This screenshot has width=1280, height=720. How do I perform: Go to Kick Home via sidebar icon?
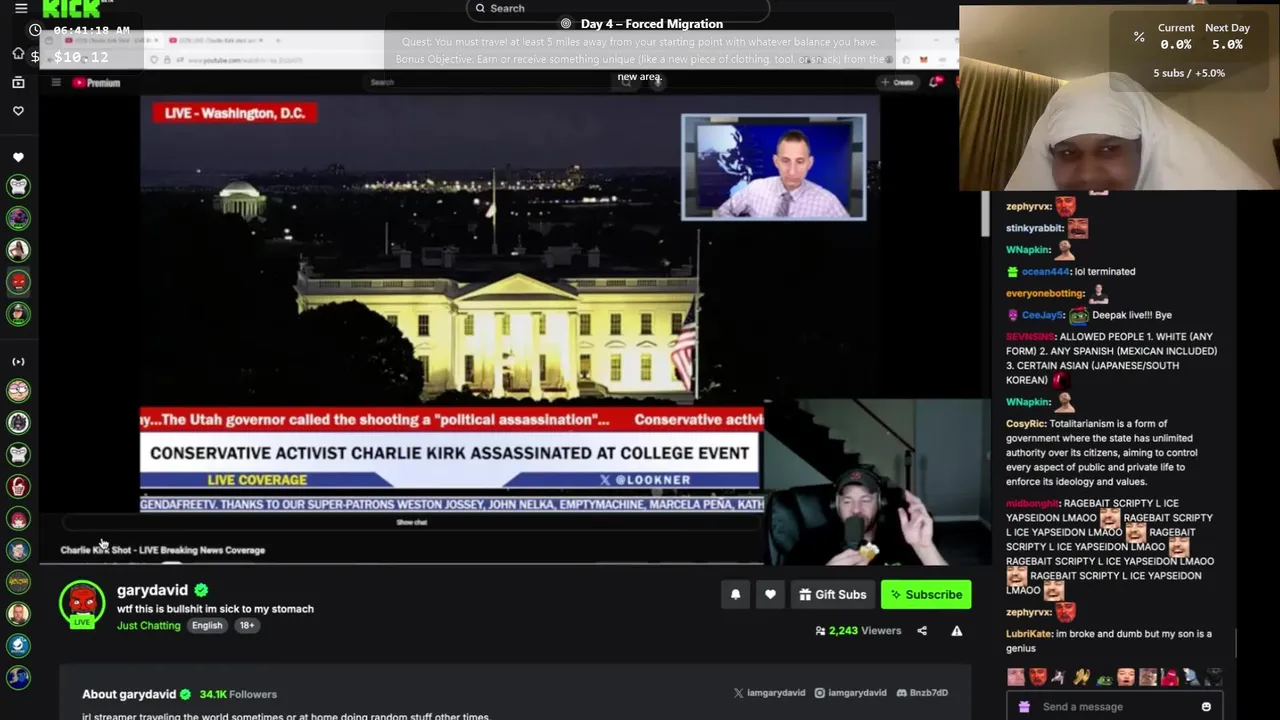(18, 53)
